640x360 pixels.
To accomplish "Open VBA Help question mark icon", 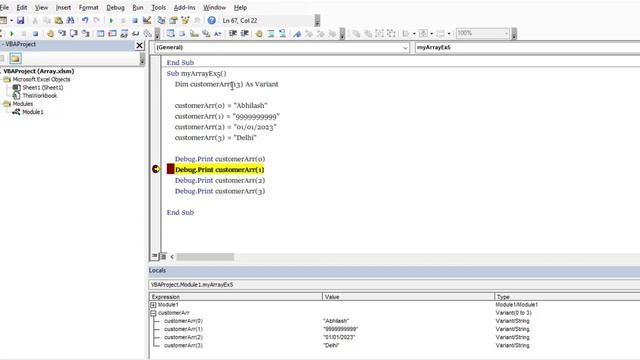I will pyautogui.click(x=211, y=20).
